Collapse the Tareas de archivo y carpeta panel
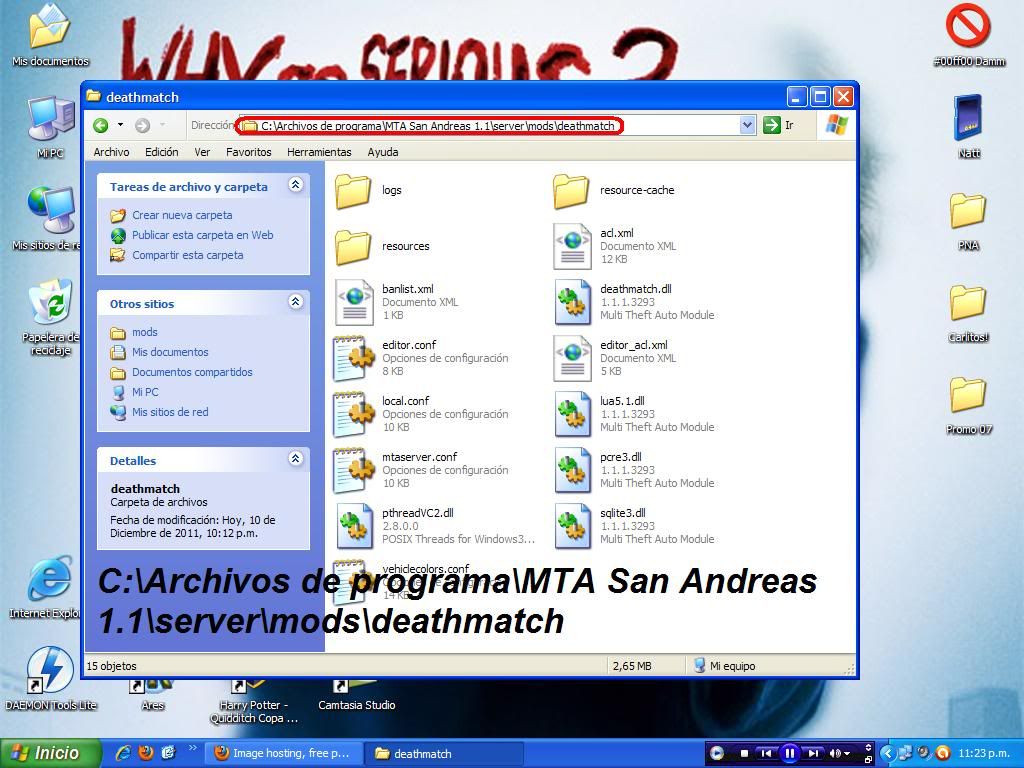This screenshot has height=768, width=1024. (x=295, y=185)
